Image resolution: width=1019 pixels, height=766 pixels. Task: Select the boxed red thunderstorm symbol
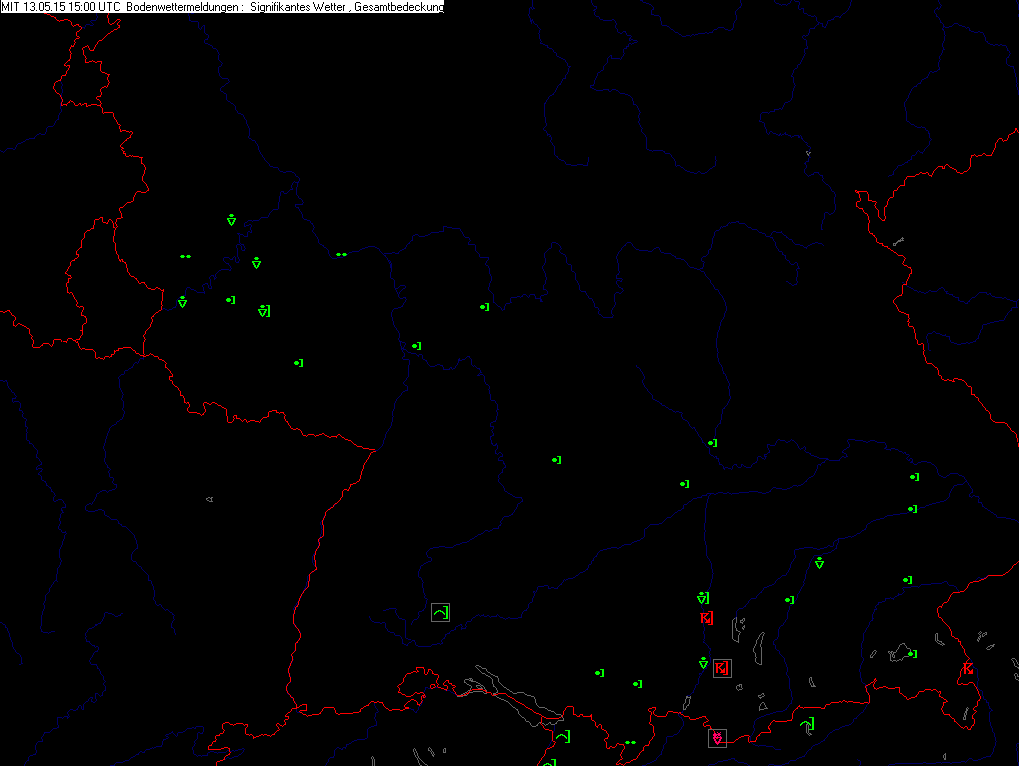(x=722, y=668)
